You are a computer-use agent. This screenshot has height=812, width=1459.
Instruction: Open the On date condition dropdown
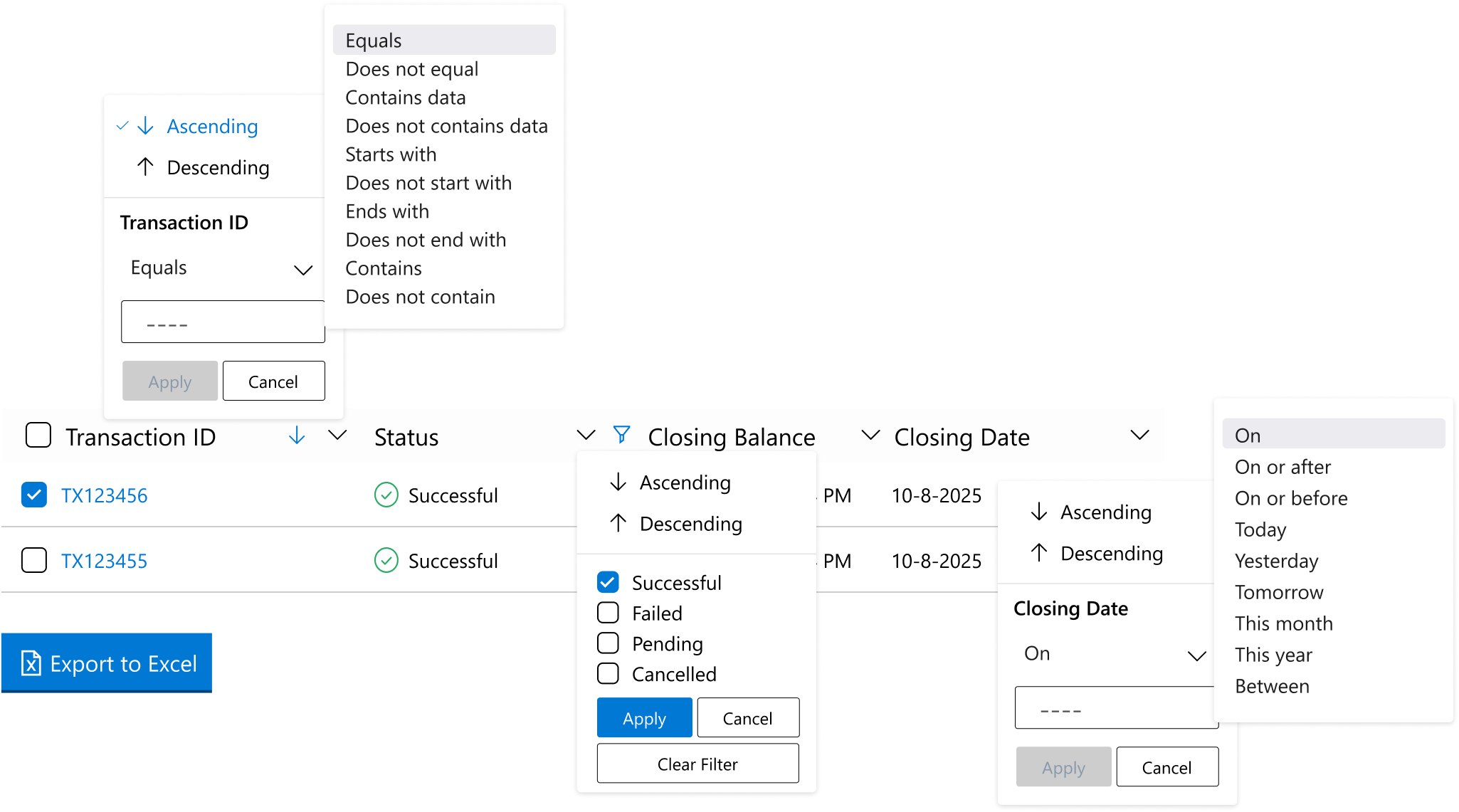1114,654
